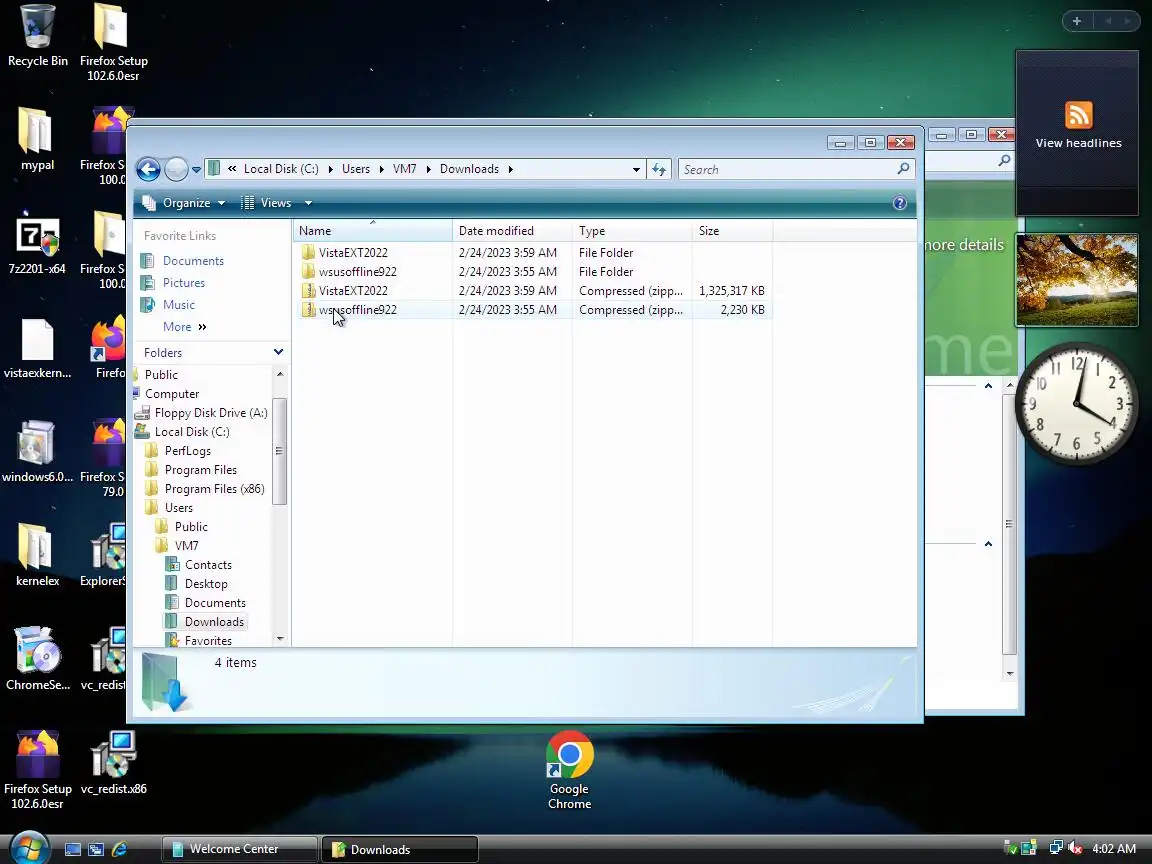The height and width of the screenshot is (864, 1152).
Task: Open the address bar history dropdown
Action: coord(636,170)
